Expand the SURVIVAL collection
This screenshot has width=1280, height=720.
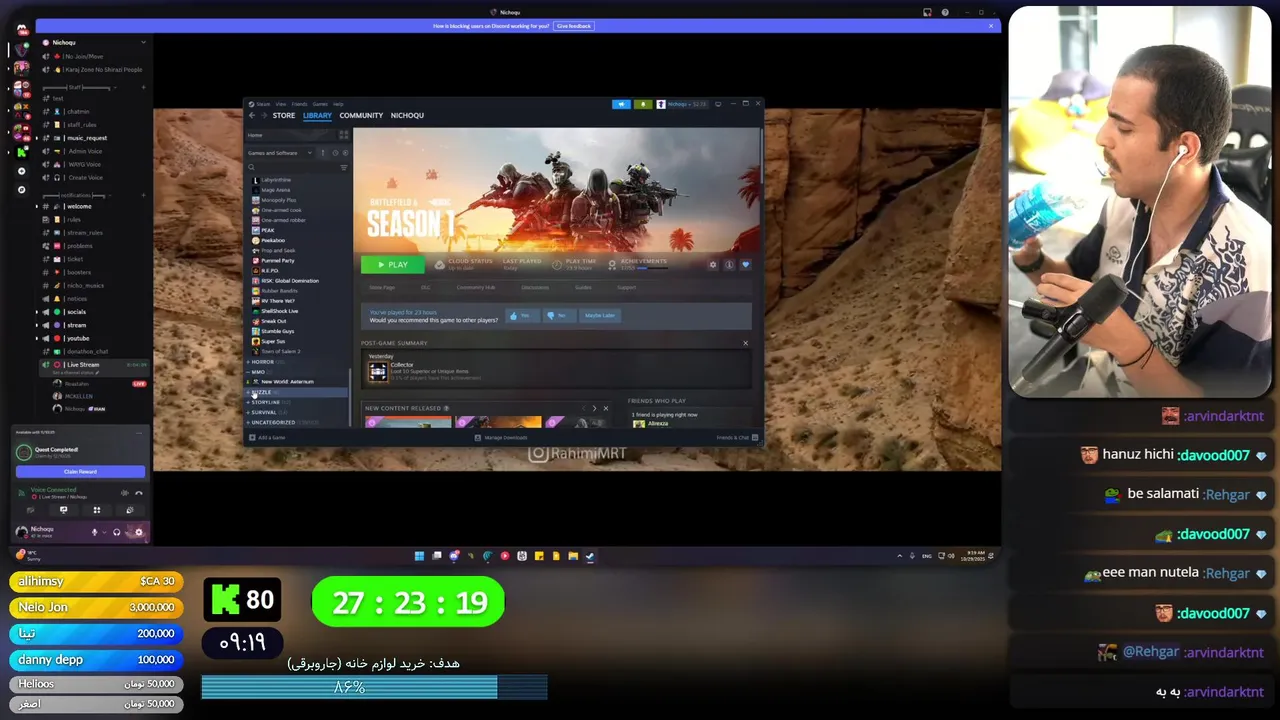(x=264, y=412)
